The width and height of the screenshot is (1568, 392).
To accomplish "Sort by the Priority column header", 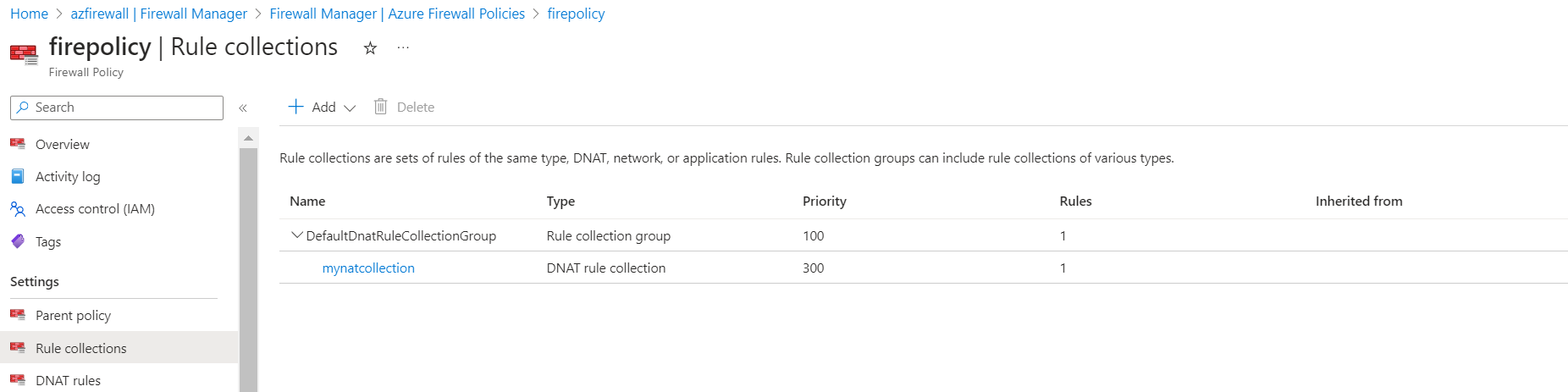I will (x=824, y=202).
